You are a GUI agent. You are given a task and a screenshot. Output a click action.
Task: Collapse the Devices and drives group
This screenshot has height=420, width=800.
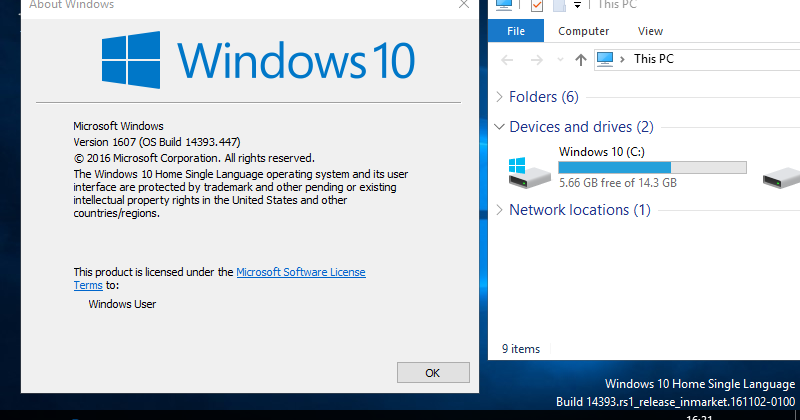499,127
